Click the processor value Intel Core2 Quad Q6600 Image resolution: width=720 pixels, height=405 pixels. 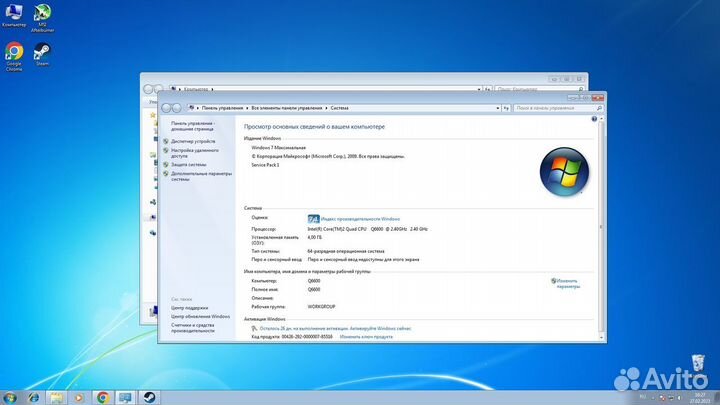[x=367, y=229]
